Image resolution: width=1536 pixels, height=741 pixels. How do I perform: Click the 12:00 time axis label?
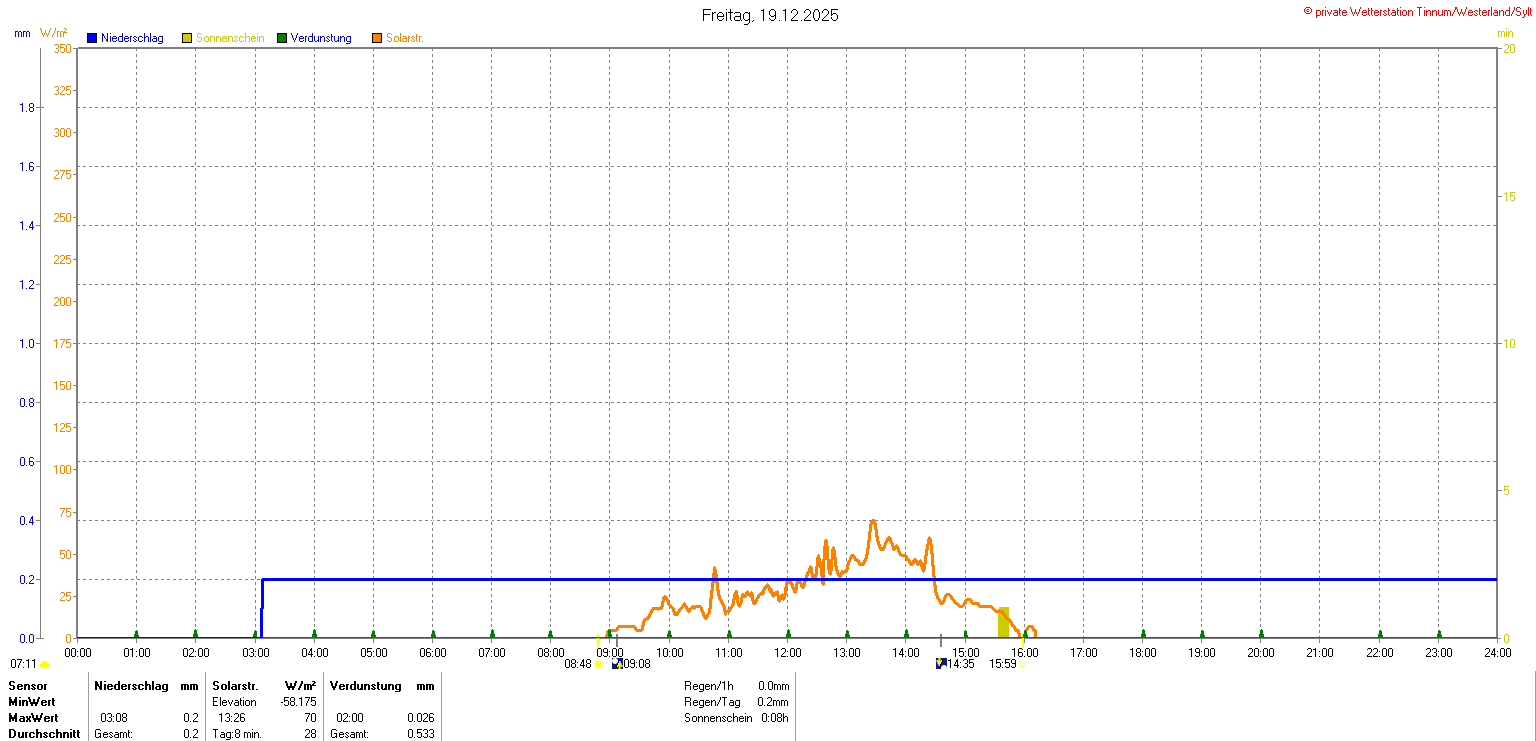click(x=788, y=653)
